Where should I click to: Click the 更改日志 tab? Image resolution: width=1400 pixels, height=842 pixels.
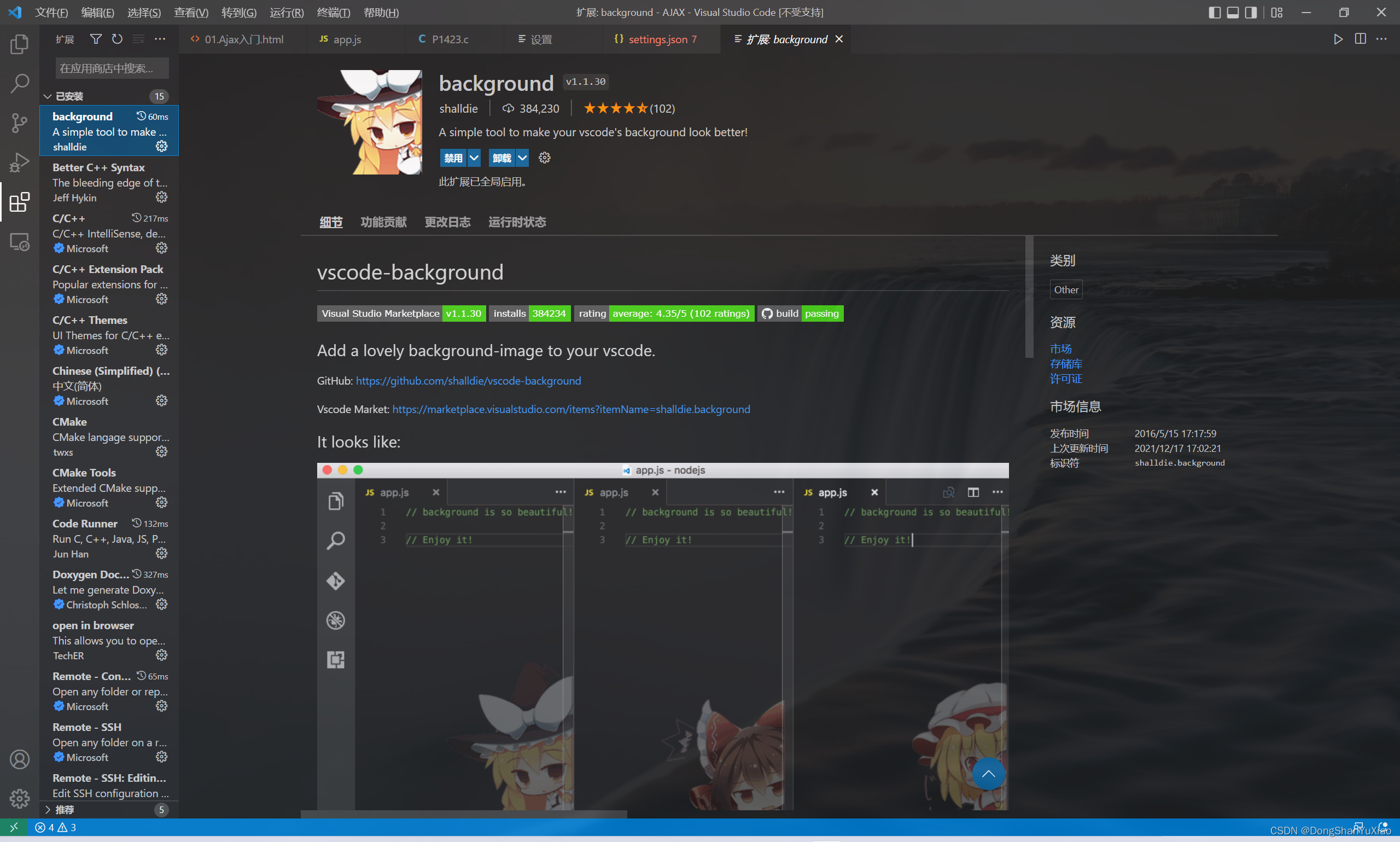coord(447,222)
